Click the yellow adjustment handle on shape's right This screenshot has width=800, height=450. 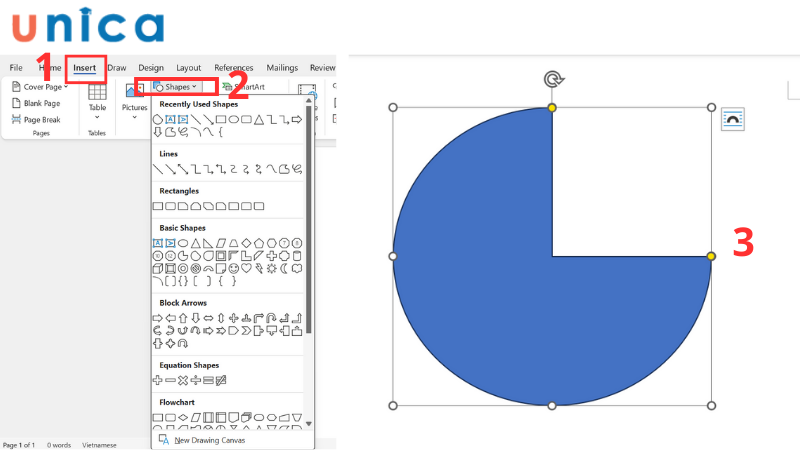(711, 257)
